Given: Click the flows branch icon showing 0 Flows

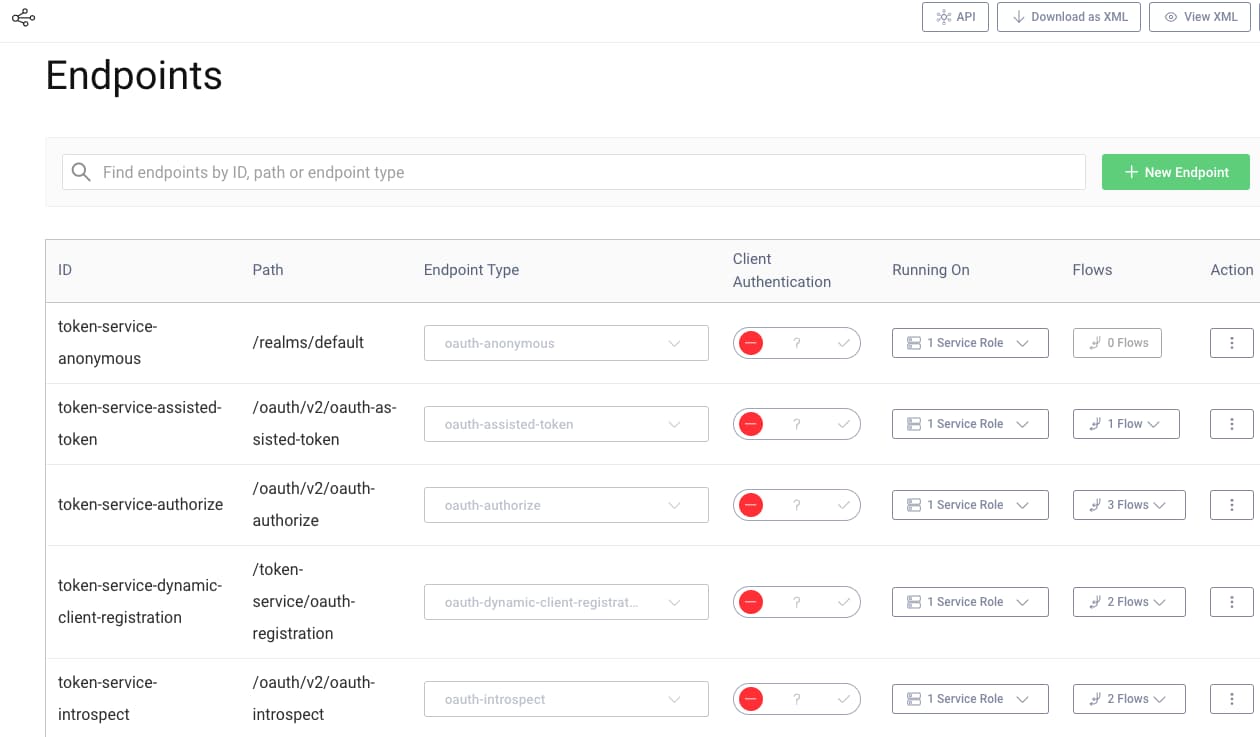Looking at the screenshot, I should pos(1097,343).
